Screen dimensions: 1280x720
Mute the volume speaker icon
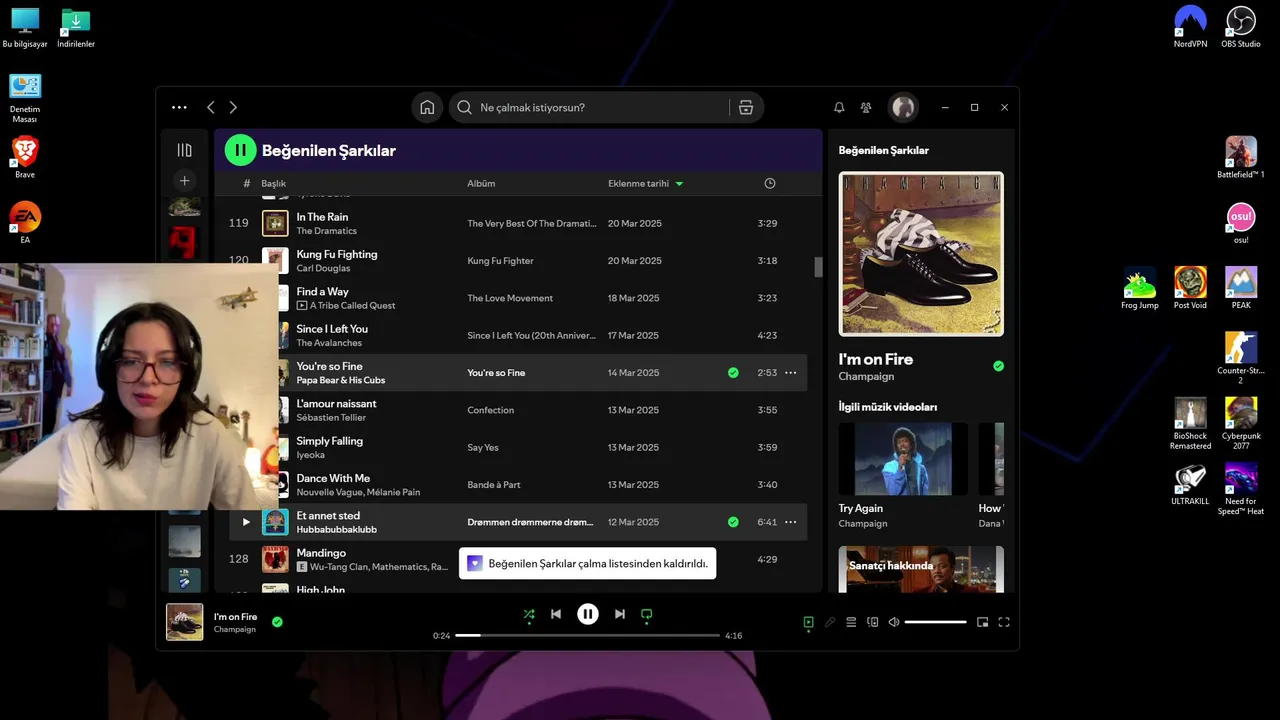pos(894,622)
